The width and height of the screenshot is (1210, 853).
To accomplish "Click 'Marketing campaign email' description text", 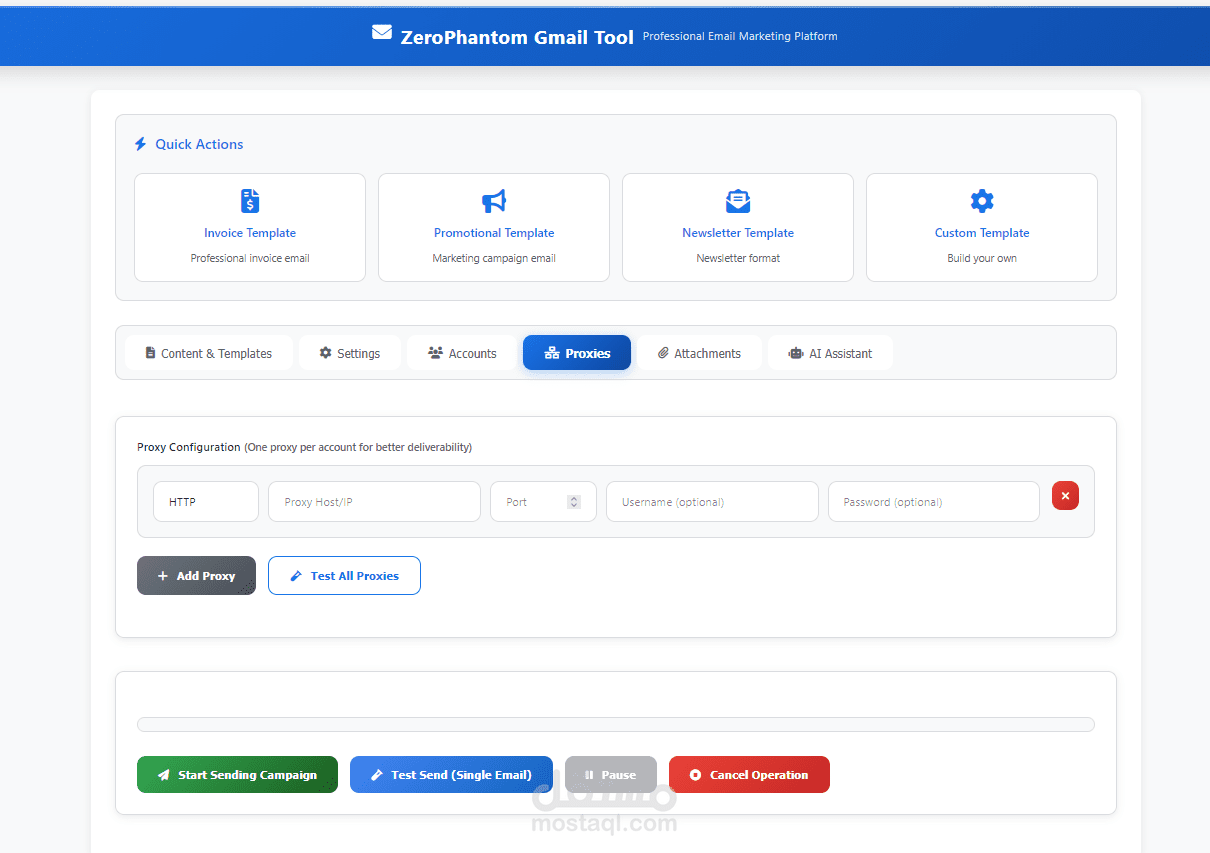I will point(494,258).
